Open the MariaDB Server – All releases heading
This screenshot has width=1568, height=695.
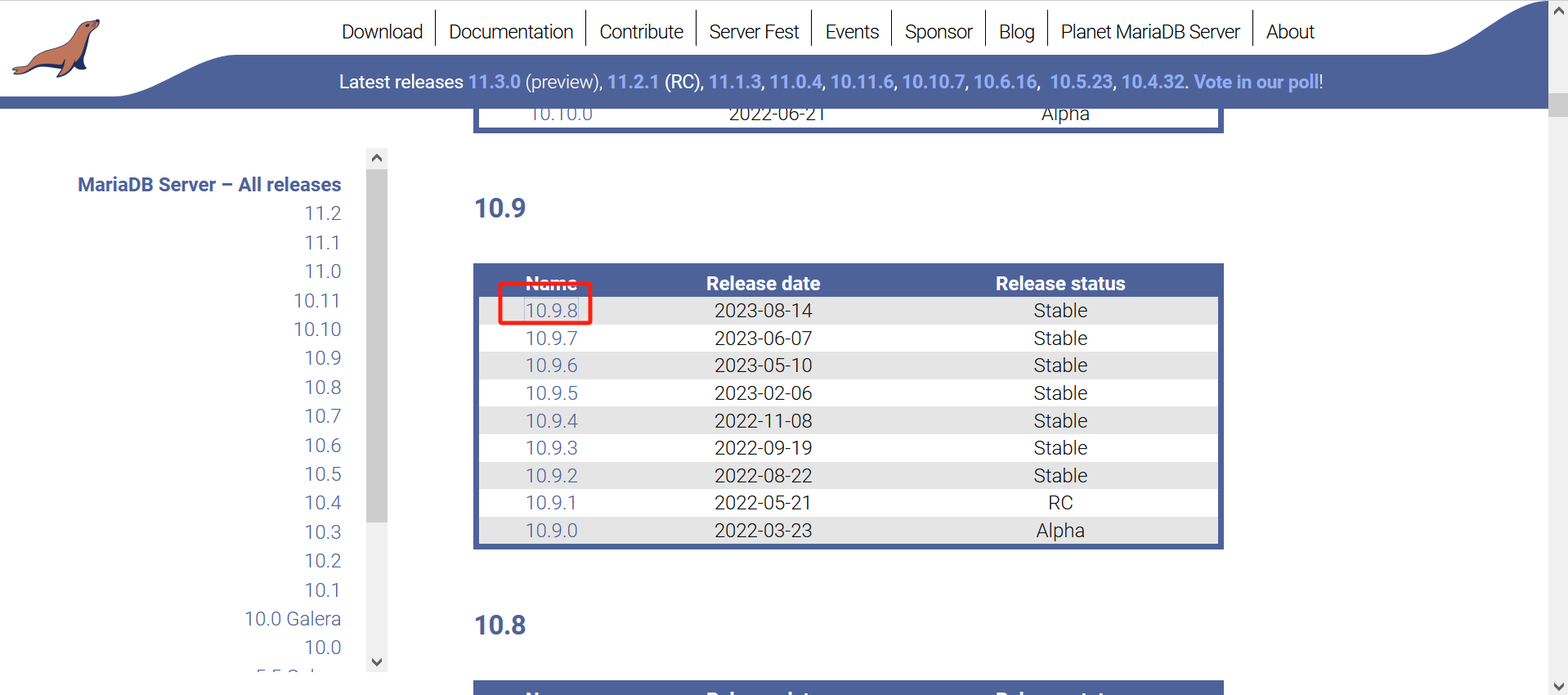(x=209, y=185)
